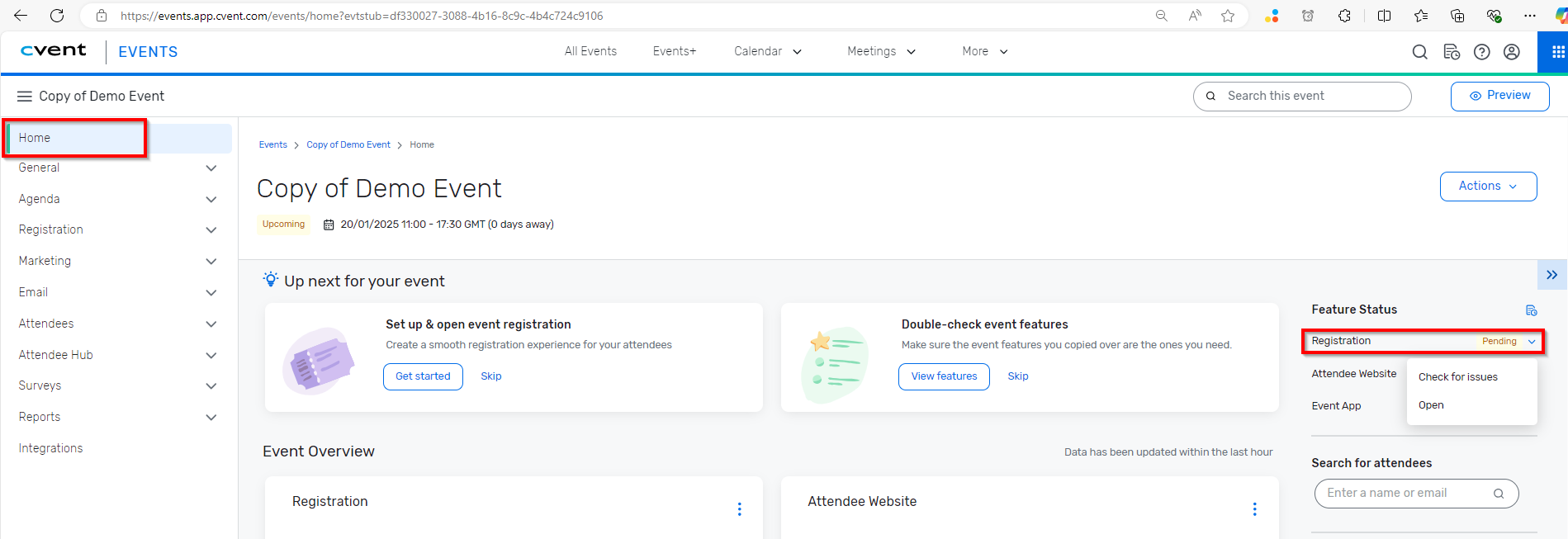Screen dimensions: 1568x539
Task: Click the Cvent logo
Action: tap(54, 50)
